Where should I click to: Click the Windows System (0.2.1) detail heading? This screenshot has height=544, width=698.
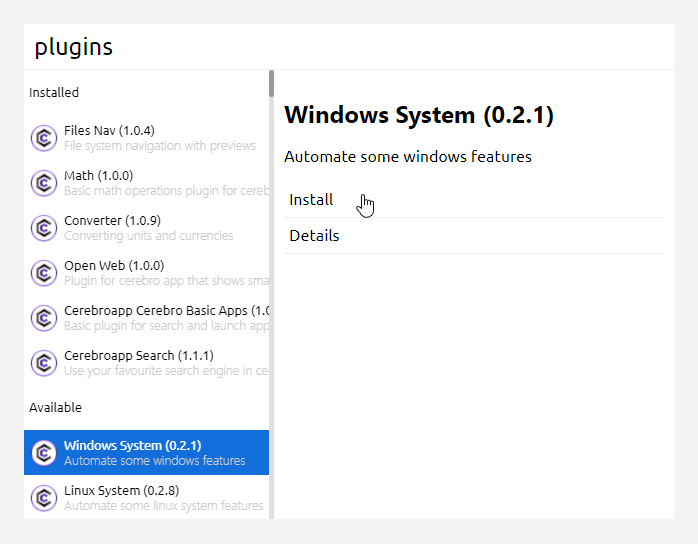pos(419,115)
